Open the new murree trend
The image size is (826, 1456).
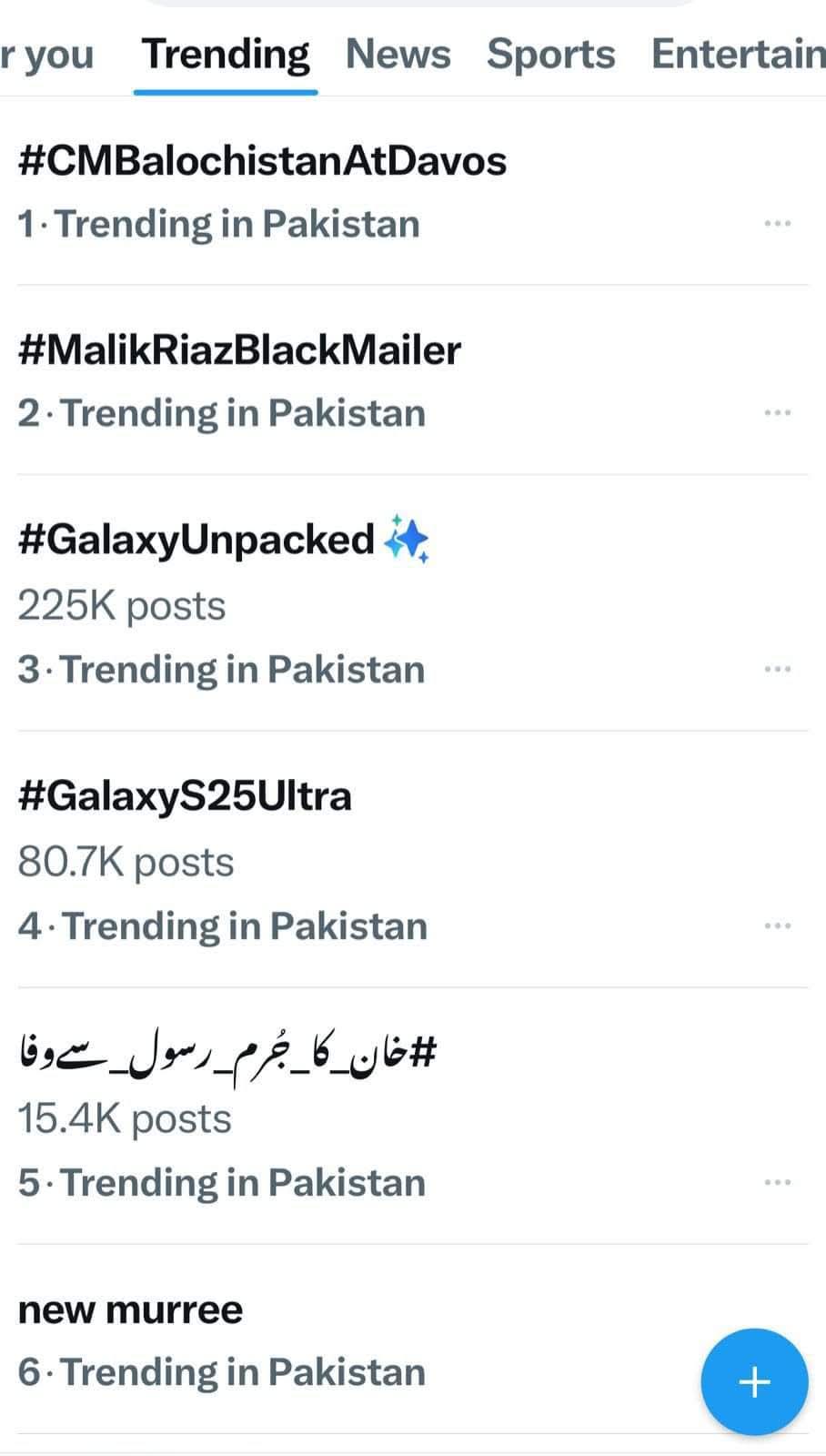(131, 1310)
